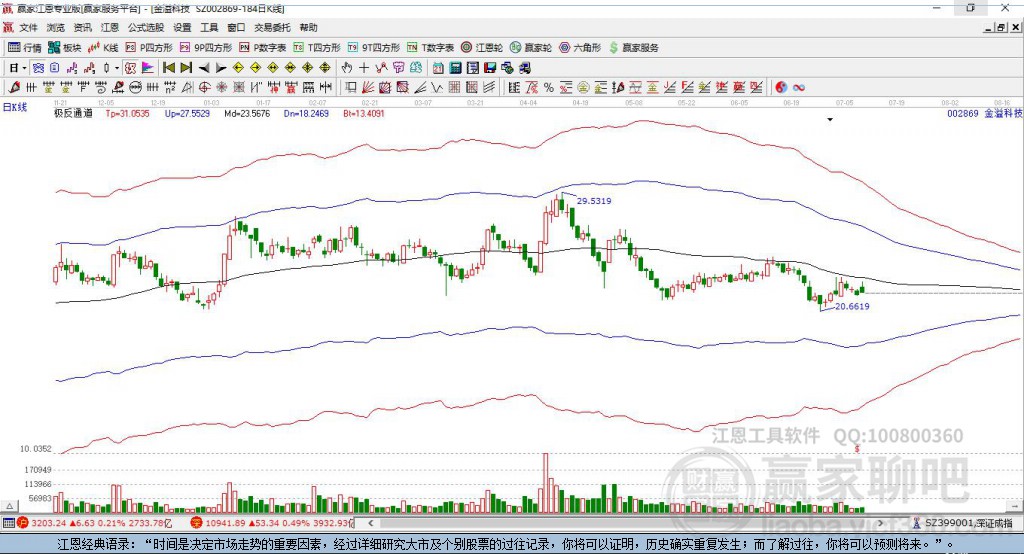Open the 江恩 menu

click(110, 27)
